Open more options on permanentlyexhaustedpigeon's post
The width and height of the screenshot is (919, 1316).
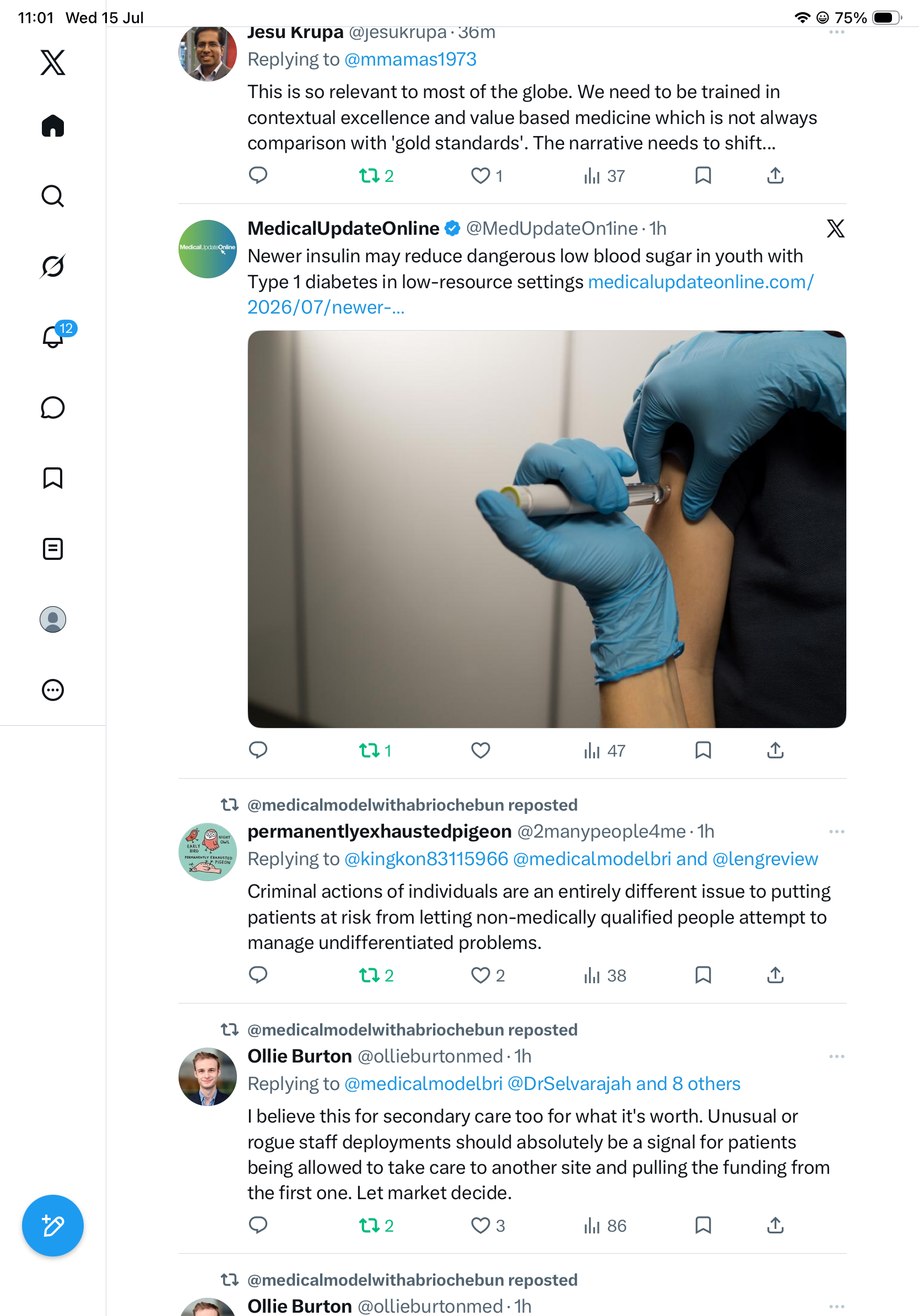click(836, 832)
